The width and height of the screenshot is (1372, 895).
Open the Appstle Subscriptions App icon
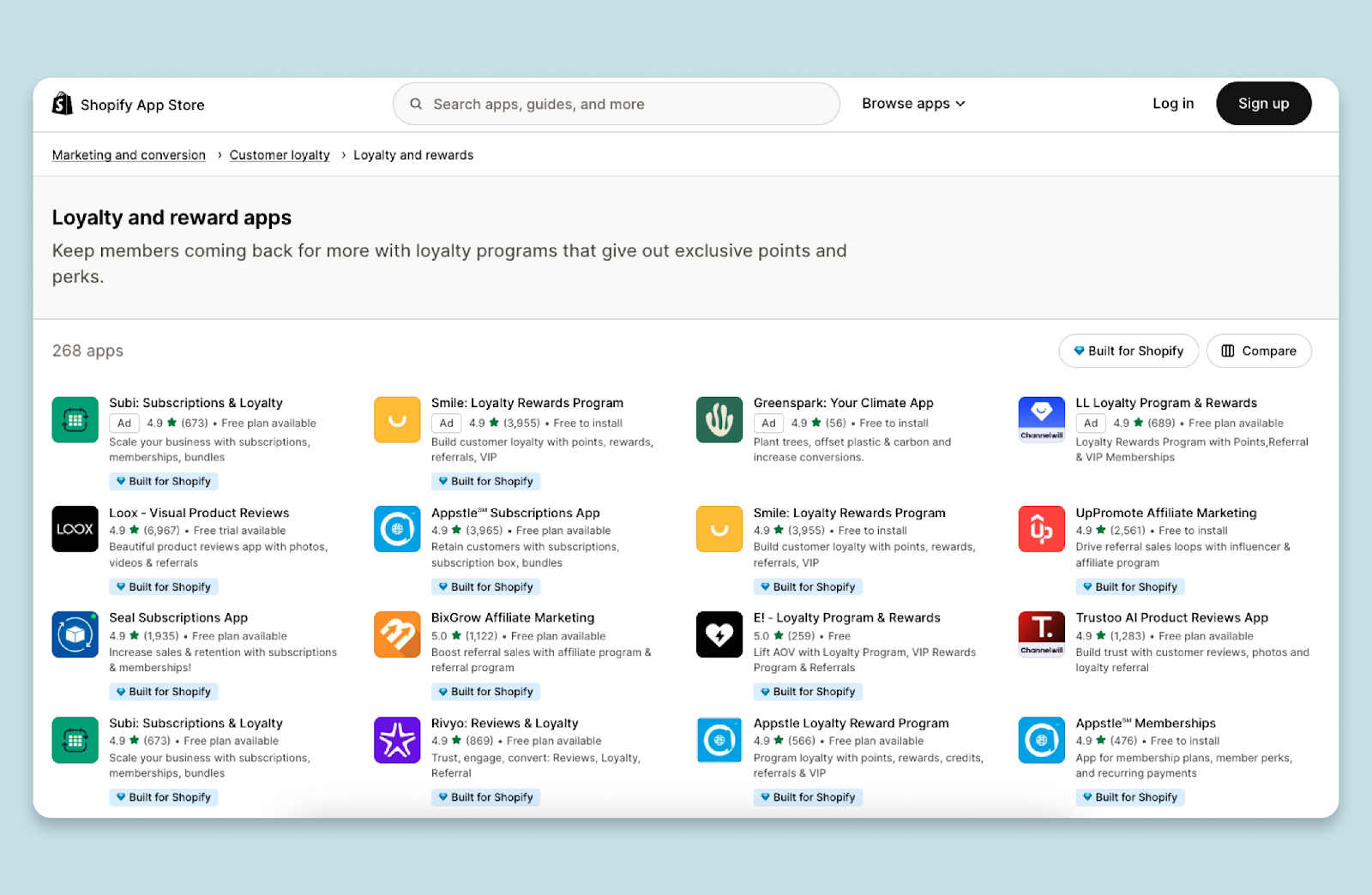click(x=397, y=529)
